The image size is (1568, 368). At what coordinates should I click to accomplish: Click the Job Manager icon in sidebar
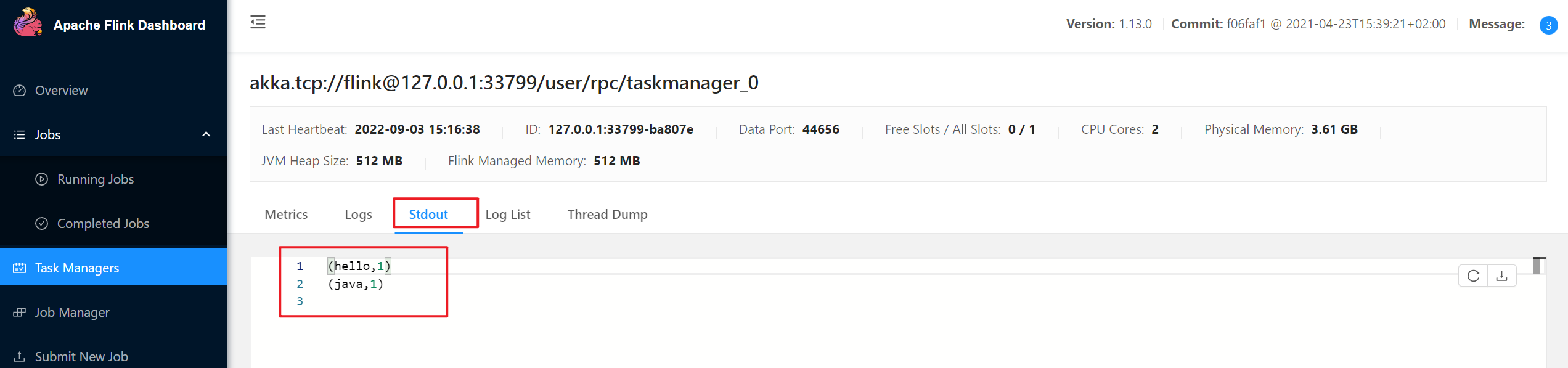click(20, 313)
